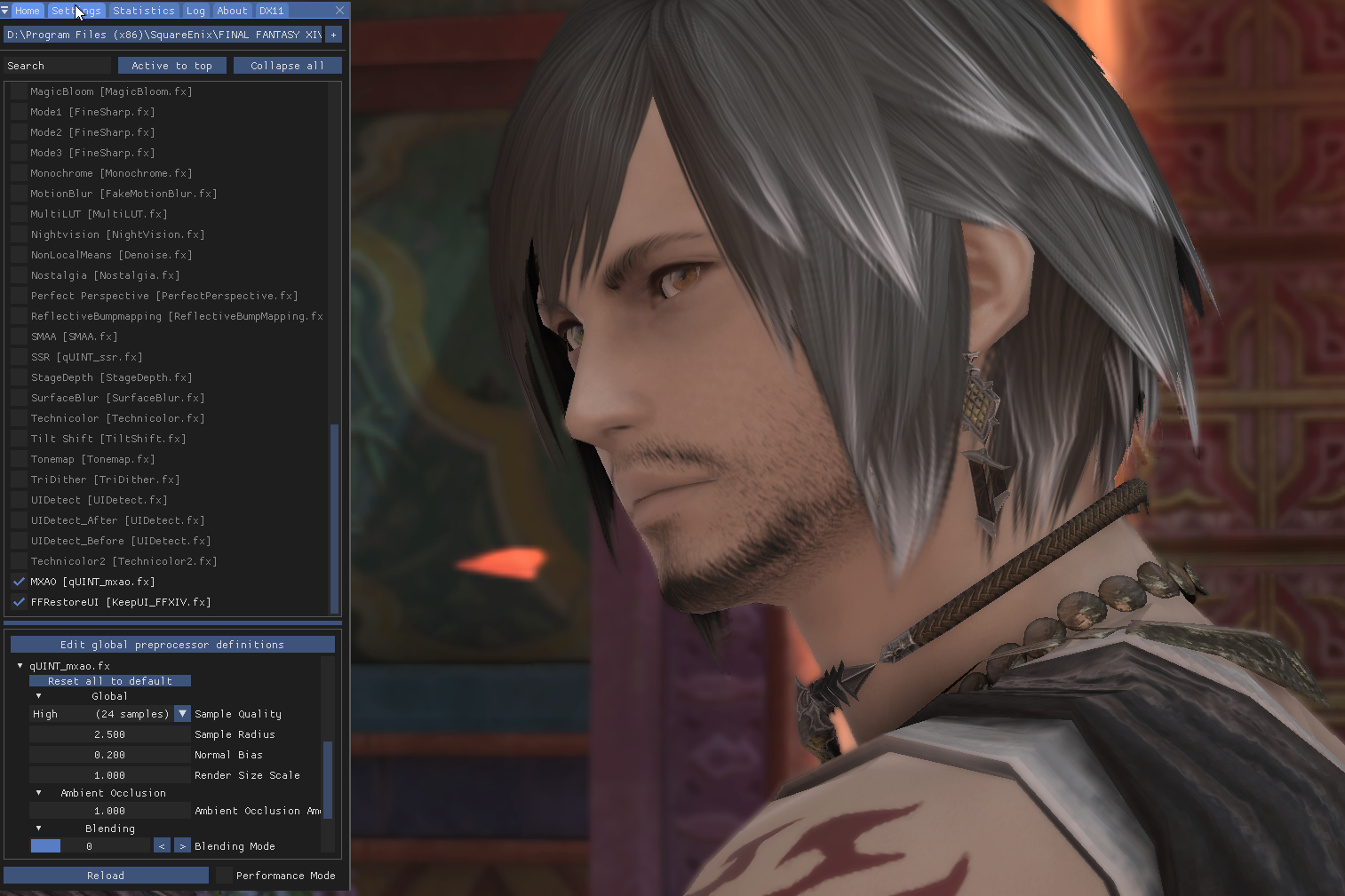Open the Statistics tab
1345x896 pixels.
click(x=144, y=11)
